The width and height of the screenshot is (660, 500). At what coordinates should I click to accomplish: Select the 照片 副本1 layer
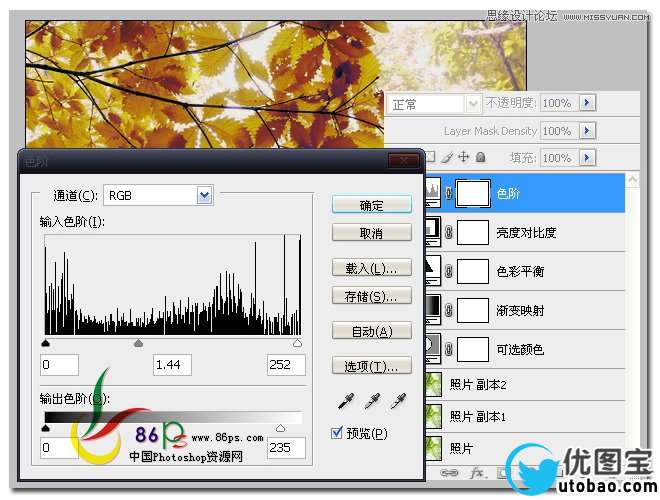pyautogui.click(x=525, y=416)
